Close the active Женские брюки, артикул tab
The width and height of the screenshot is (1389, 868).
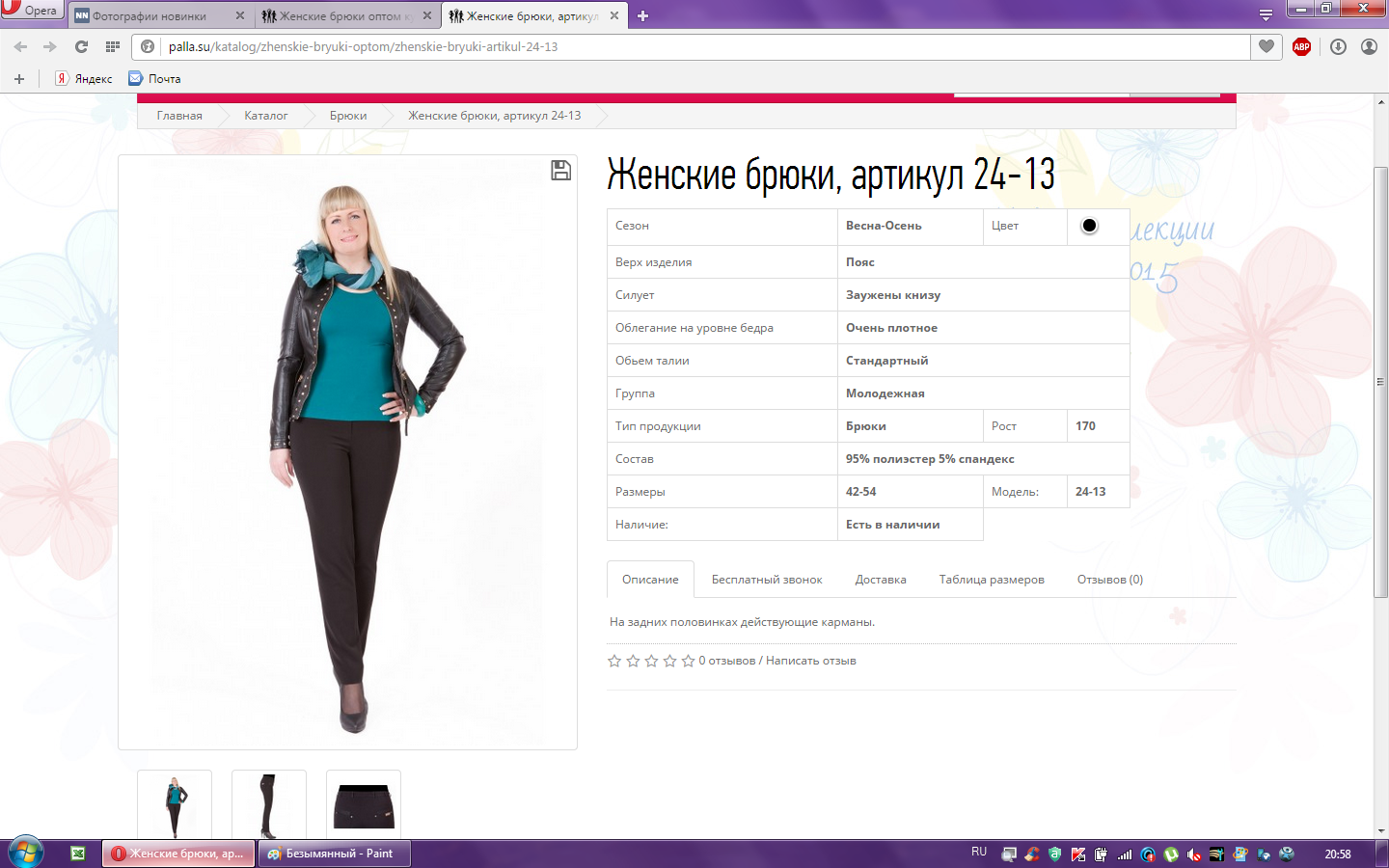pos(614,16)
